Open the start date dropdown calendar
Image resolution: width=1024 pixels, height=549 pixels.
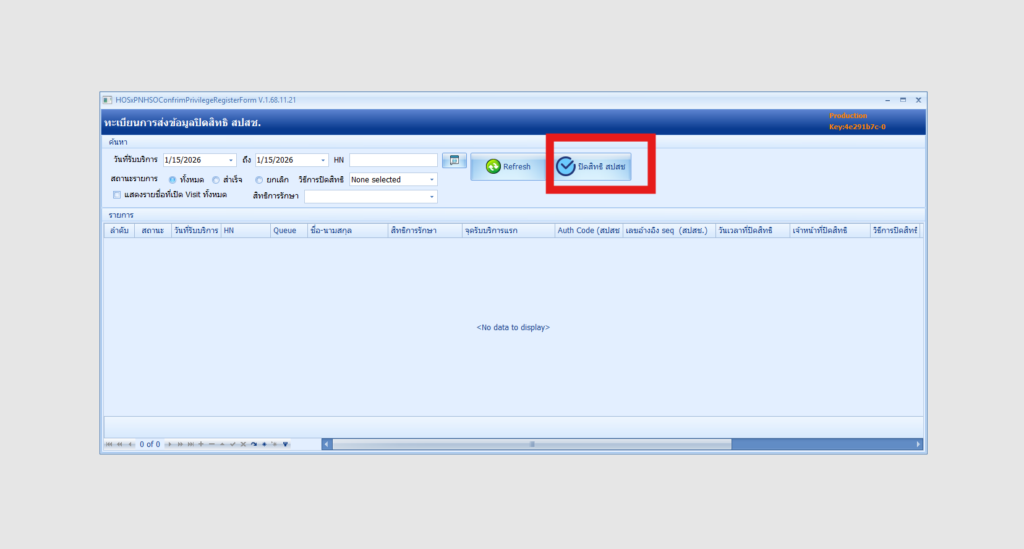pyautogui.click(x=231, y=160)
